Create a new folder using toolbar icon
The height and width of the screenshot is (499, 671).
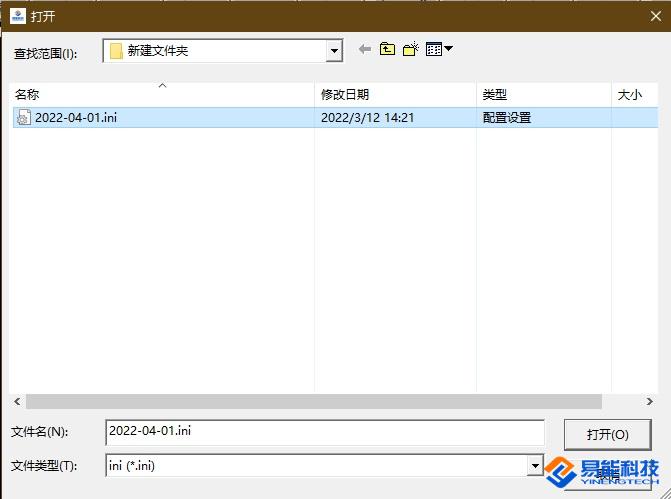pos(410,49)
